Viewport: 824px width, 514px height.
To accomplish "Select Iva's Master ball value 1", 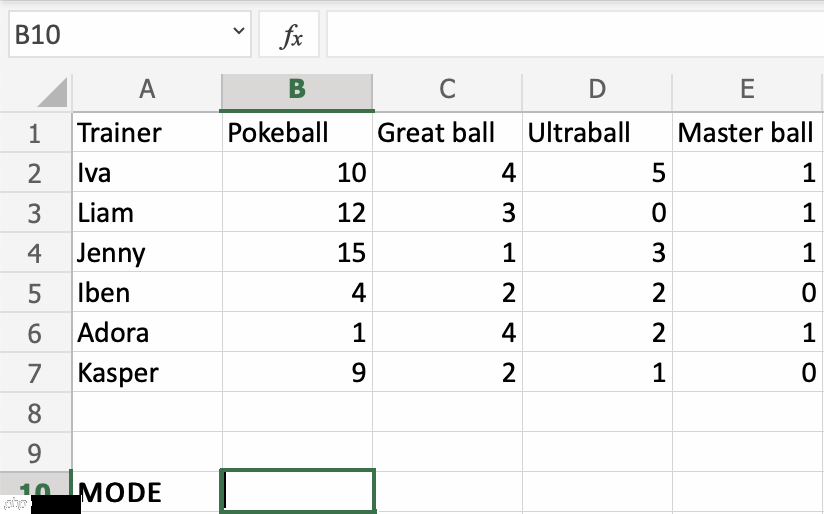I will (x=747, y=172).
